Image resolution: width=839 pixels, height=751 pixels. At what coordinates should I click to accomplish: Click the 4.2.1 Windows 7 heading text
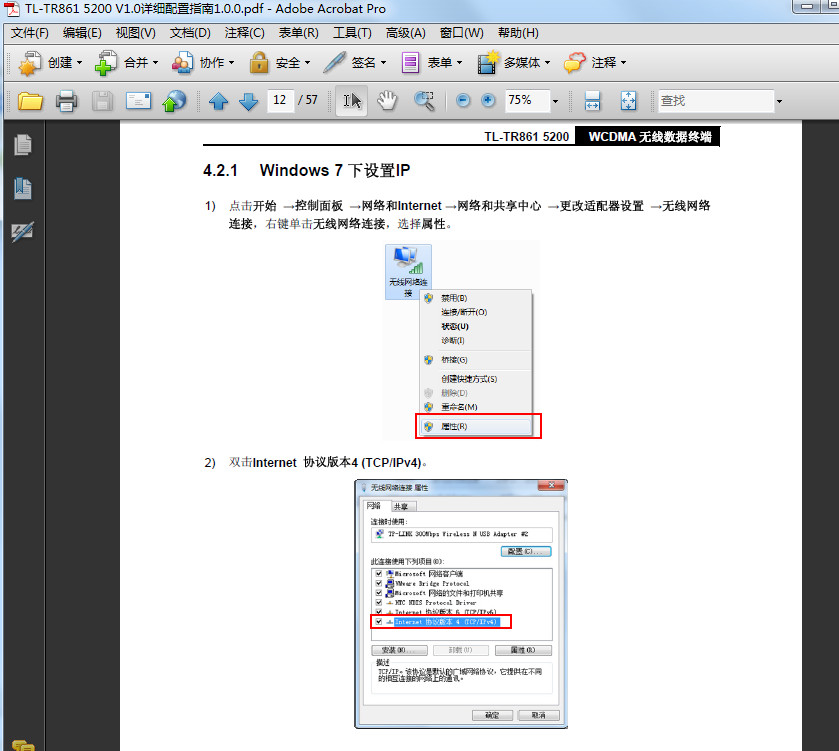[x=307, y=170]
